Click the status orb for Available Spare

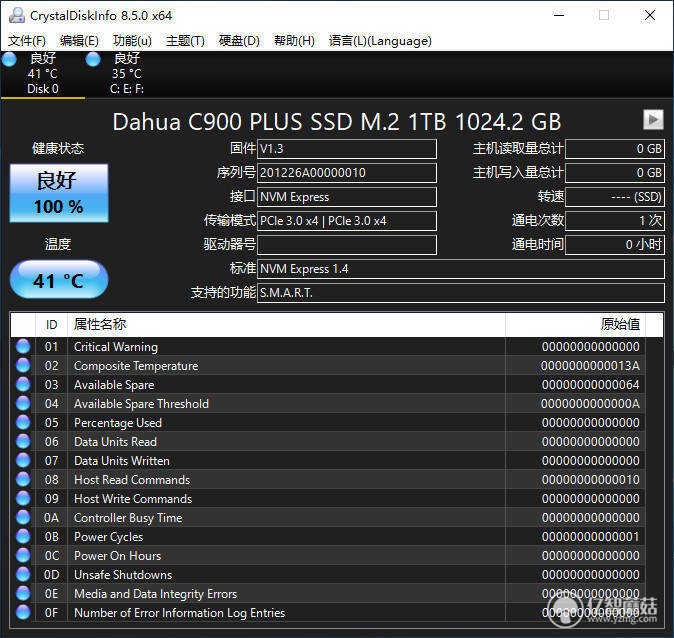click(23, 384)
